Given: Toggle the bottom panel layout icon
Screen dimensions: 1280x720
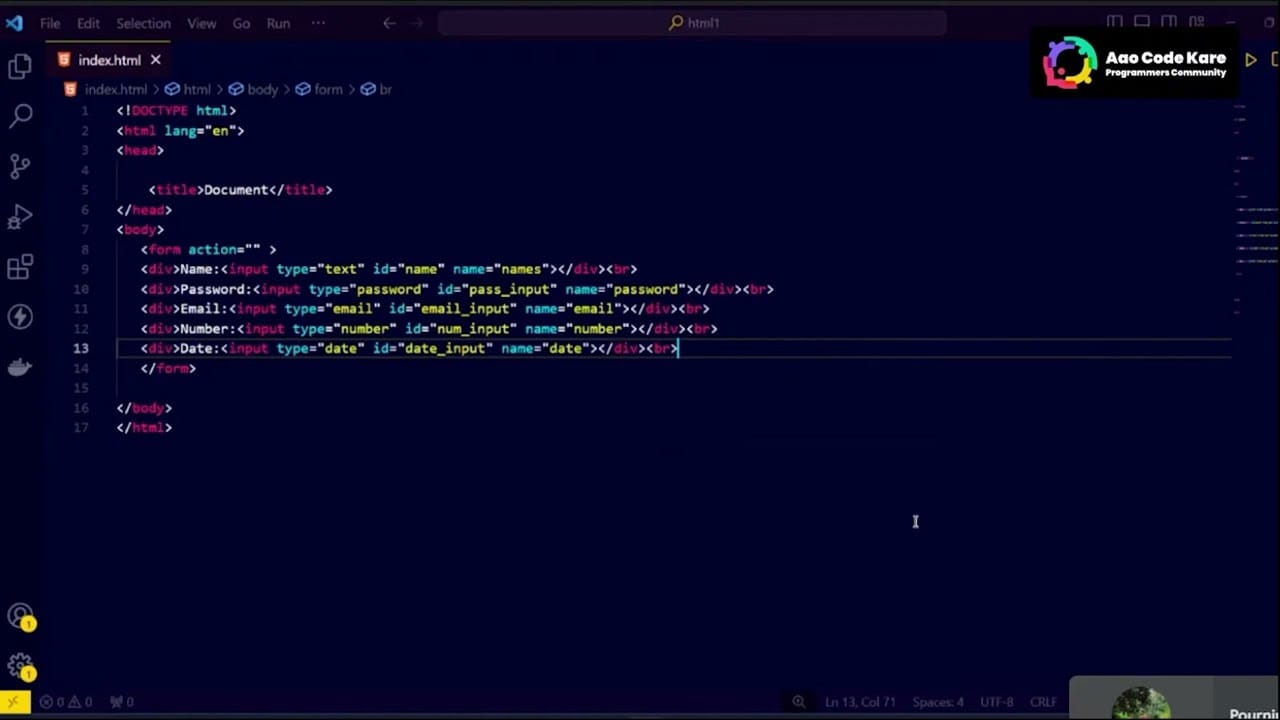Looking at the screenshot, I should pos(1142,22).
